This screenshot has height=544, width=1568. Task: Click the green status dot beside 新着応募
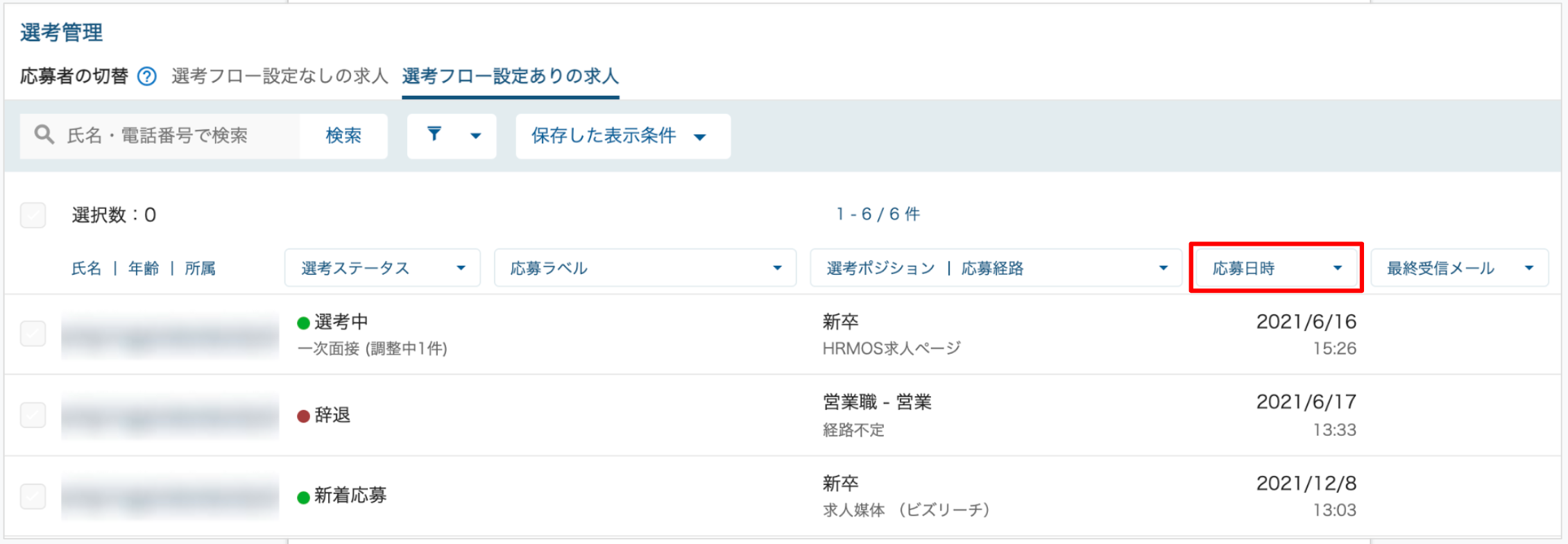[x=303, y=497]
